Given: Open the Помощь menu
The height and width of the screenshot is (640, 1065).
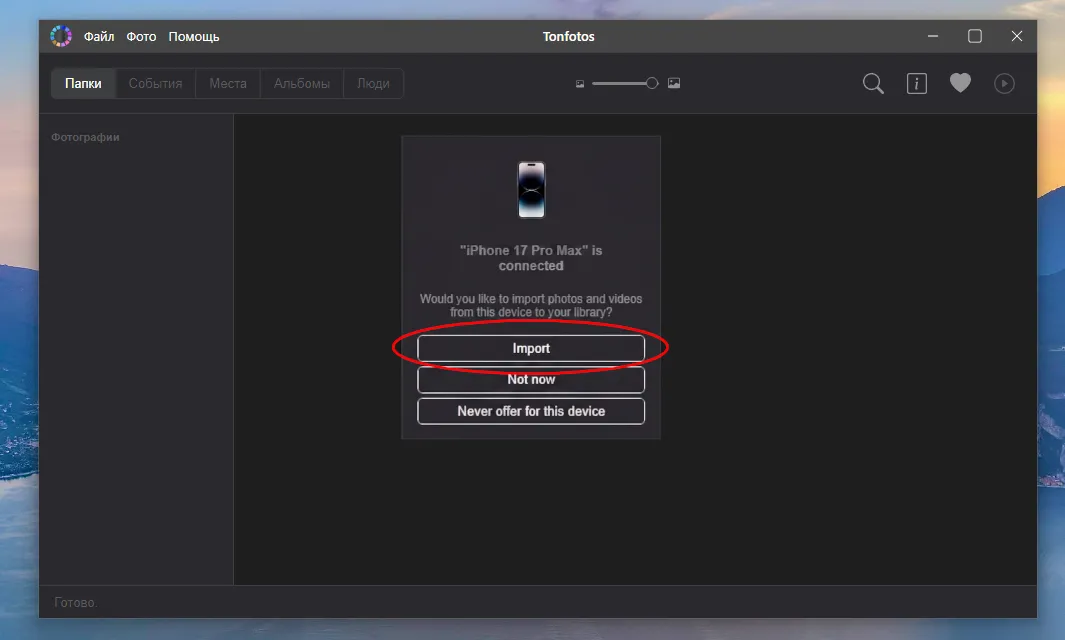Looking at the screenshot, I should pos(194,37).
